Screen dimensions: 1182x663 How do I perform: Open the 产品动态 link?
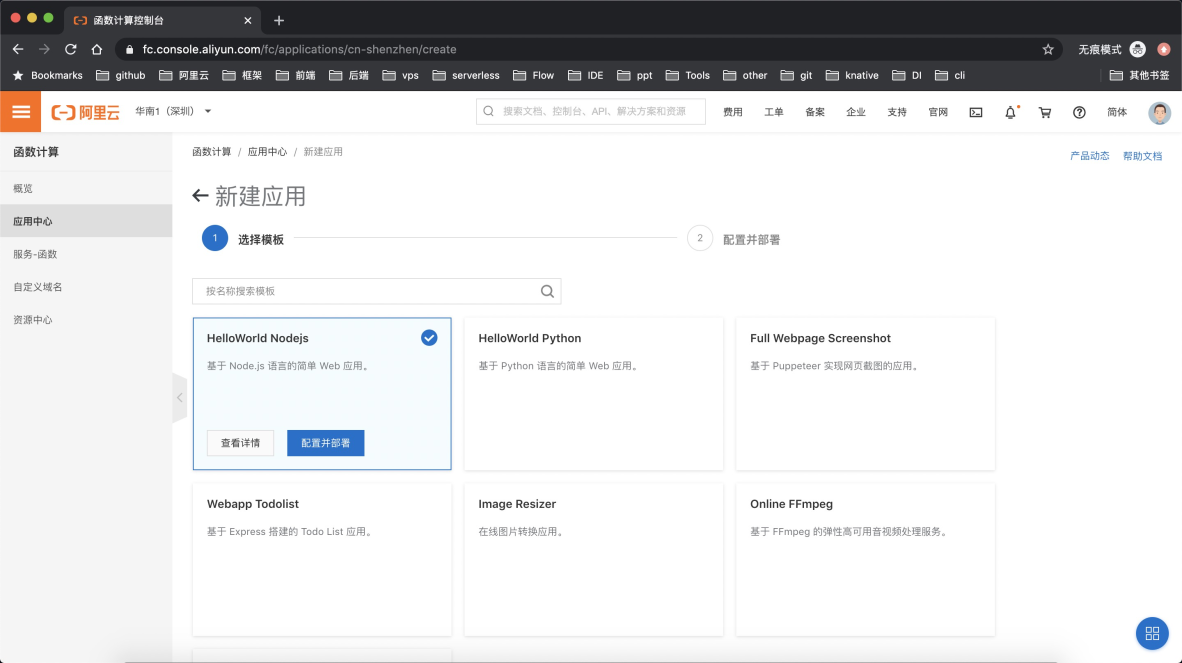tap(1089, 156)
